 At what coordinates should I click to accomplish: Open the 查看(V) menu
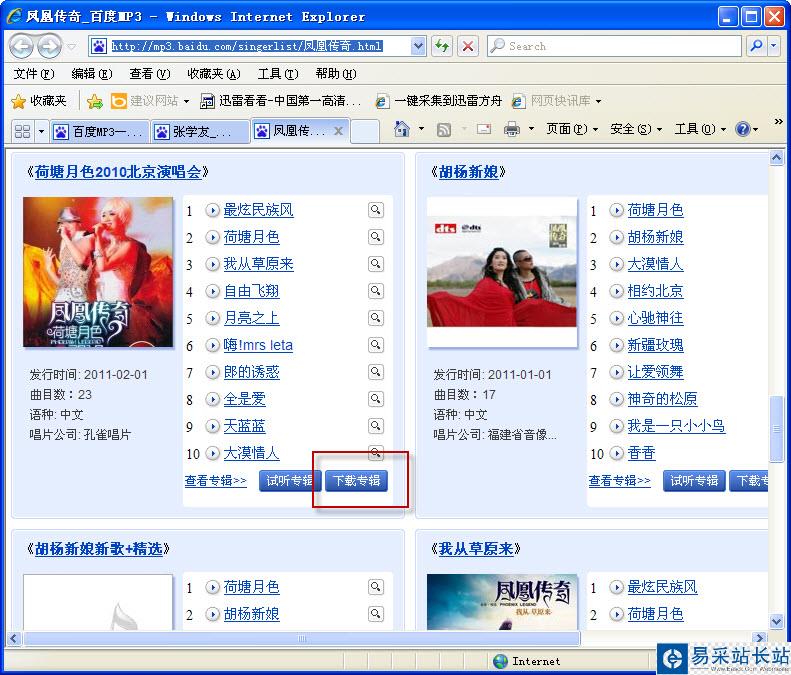tap(150, 74)
